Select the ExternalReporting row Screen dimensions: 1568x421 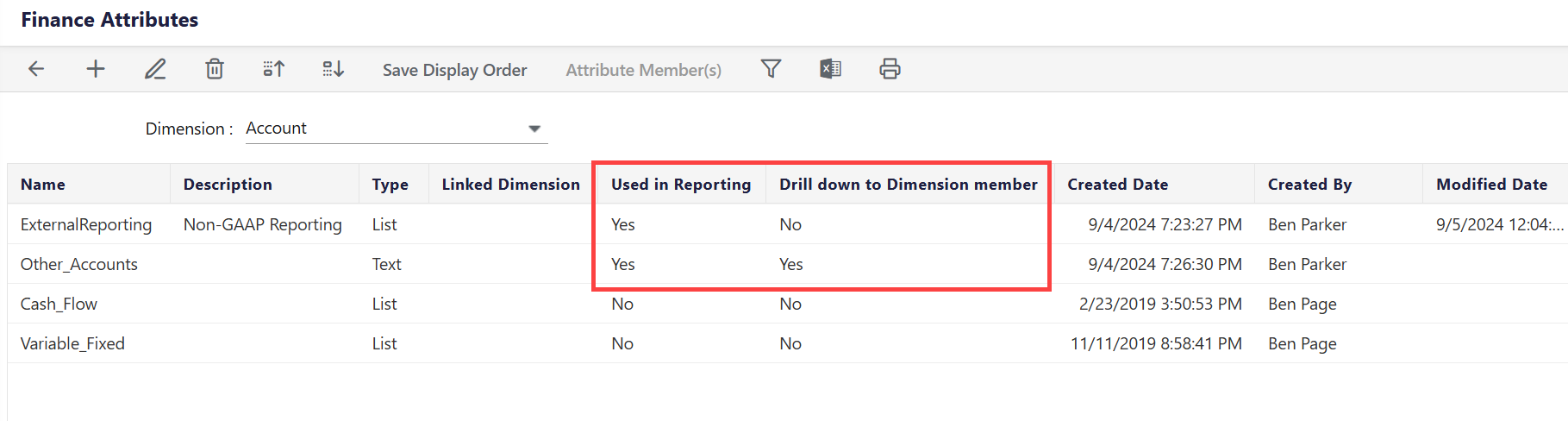click(x=86, y=225)
